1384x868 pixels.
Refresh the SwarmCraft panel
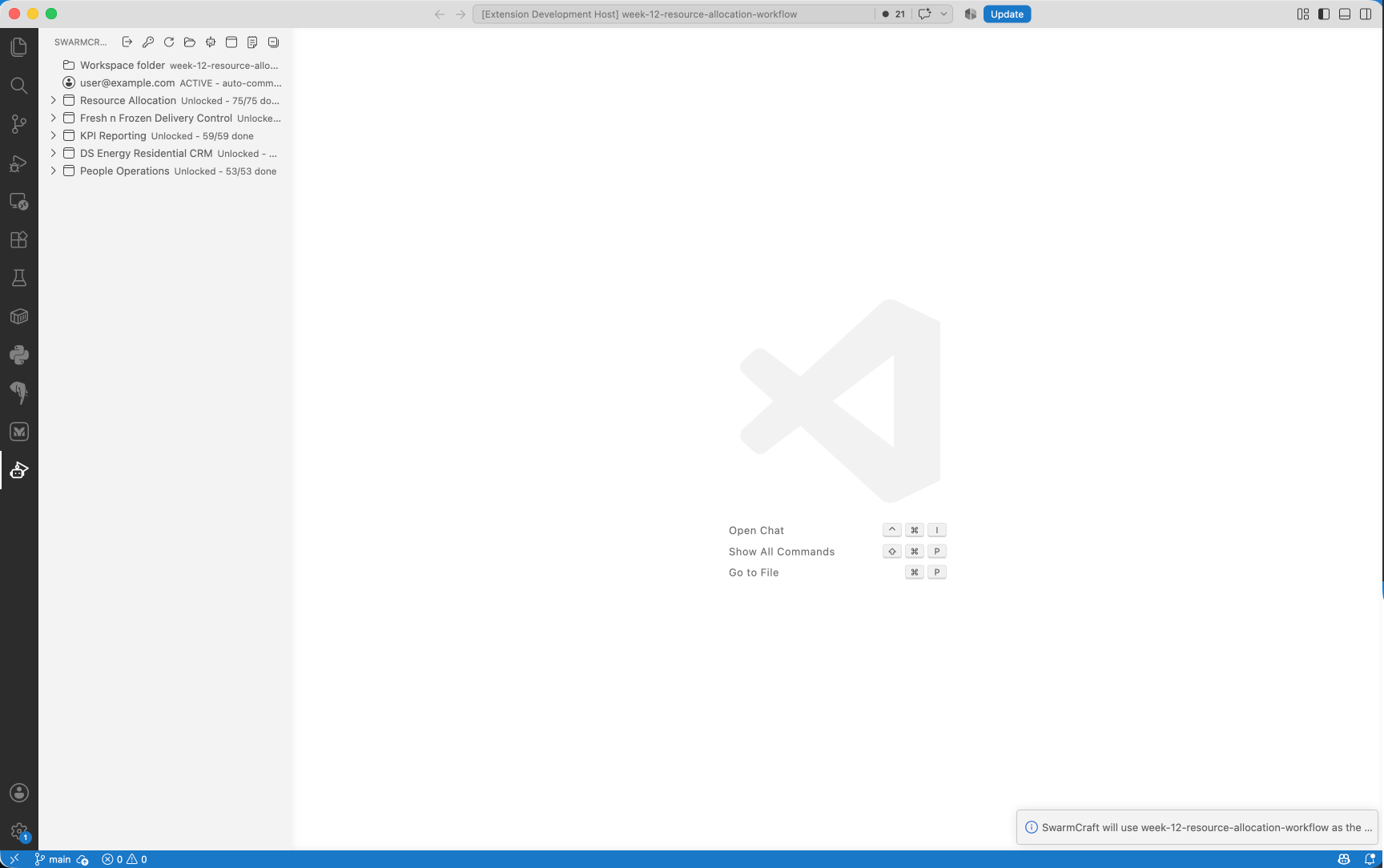[x=169, y=42]
